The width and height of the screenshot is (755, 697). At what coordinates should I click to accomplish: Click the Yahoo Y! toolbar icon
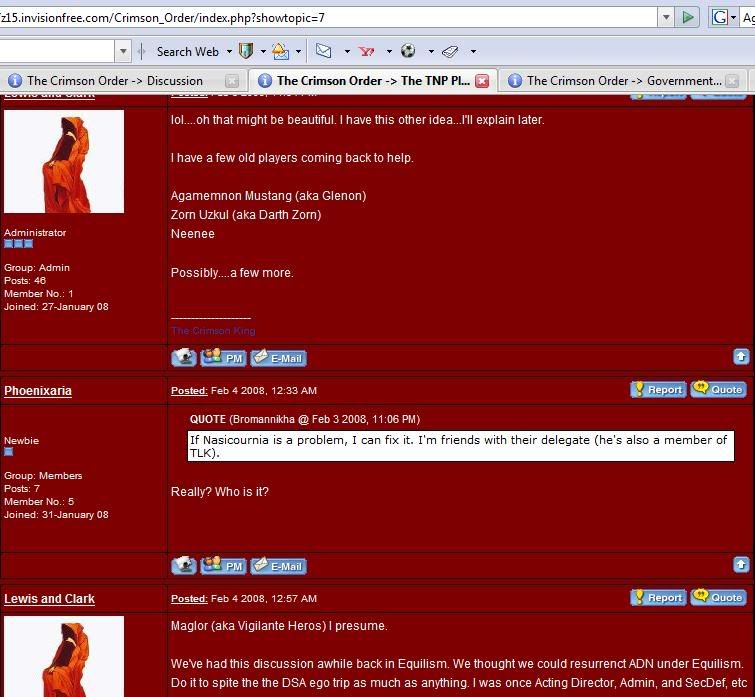click(367, 51)
